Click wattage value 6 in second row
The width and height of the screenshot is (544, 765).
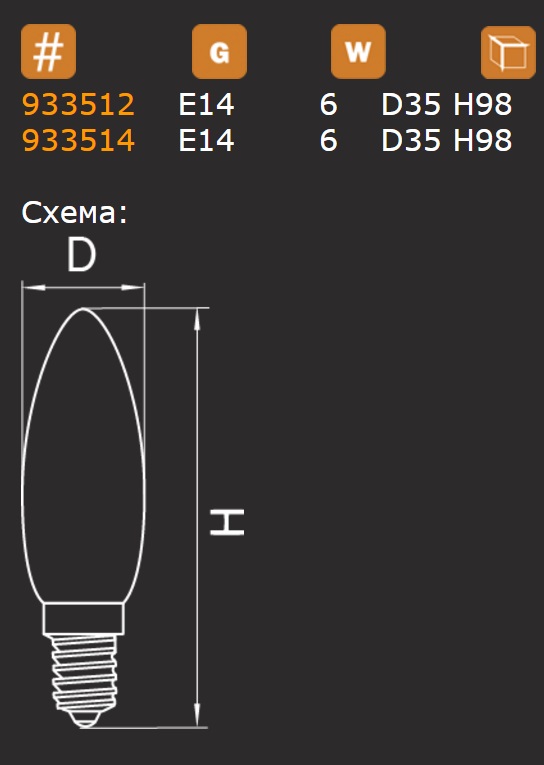click(x=328, y=140)
